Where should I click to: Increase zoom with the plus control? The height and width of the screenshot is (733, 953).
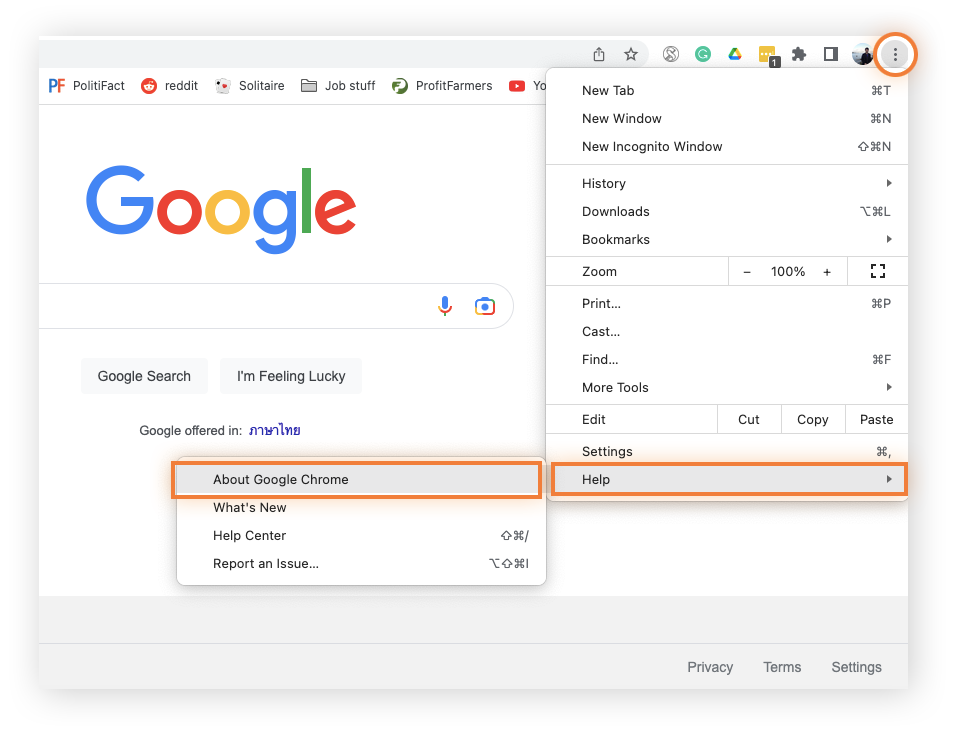(x=827, y=271)
